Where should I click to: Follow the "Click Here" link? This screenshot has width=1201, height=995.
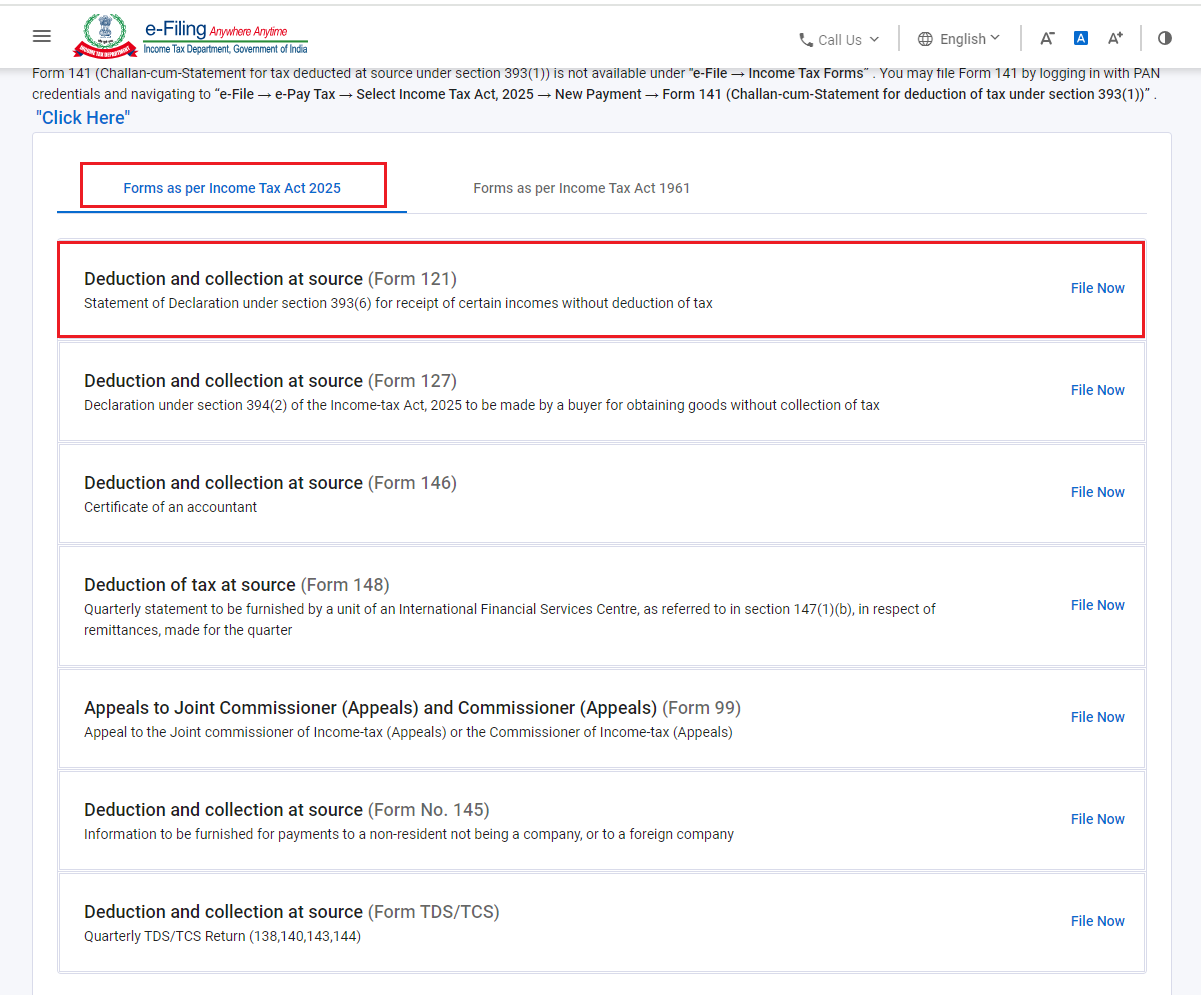pyautogui.click(x=83, y=118)
